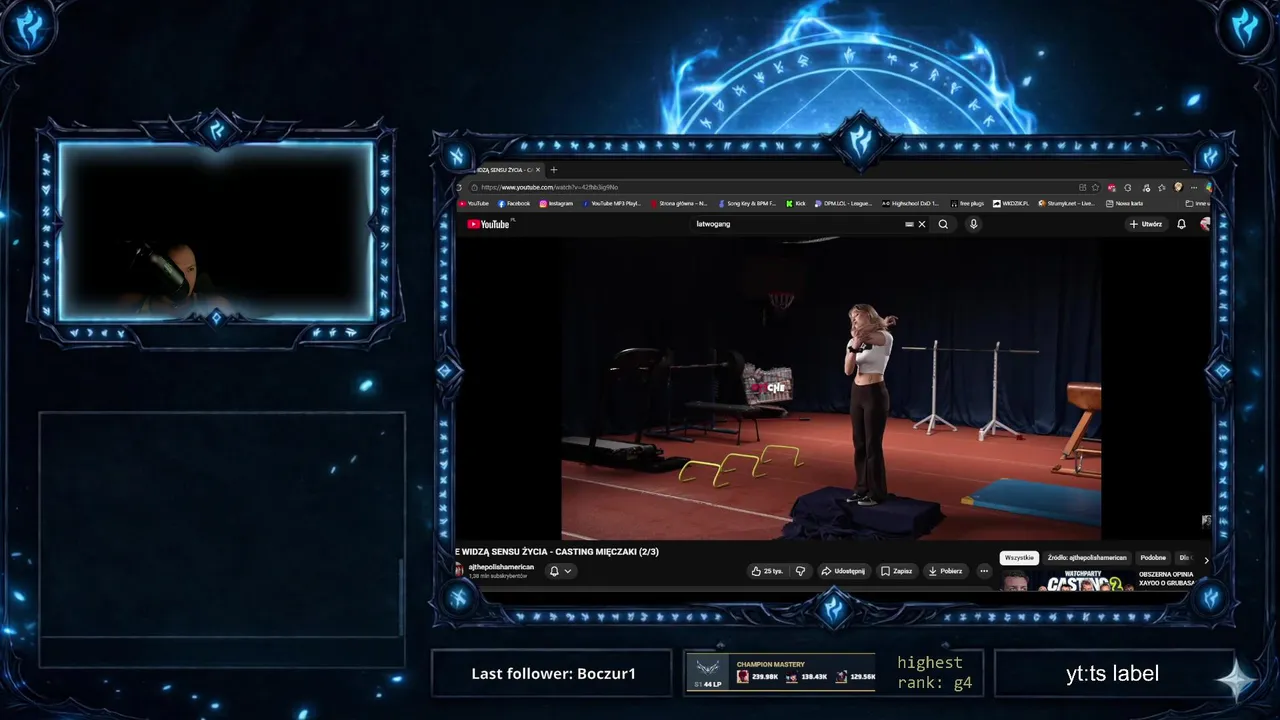Open the YouTube account avatar
This screenshot has width=1280, height=720.
click(x=1204, y=224)
